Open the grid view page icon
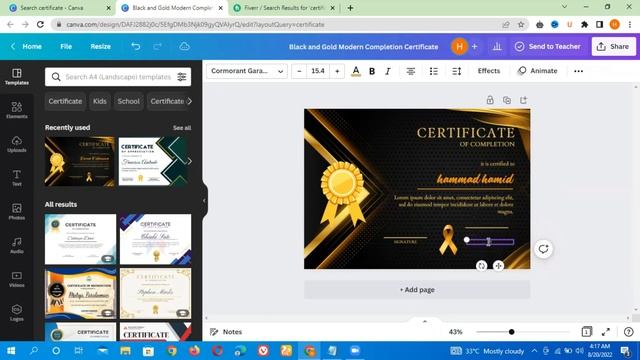Screen dimensions: 640x360 587,332
